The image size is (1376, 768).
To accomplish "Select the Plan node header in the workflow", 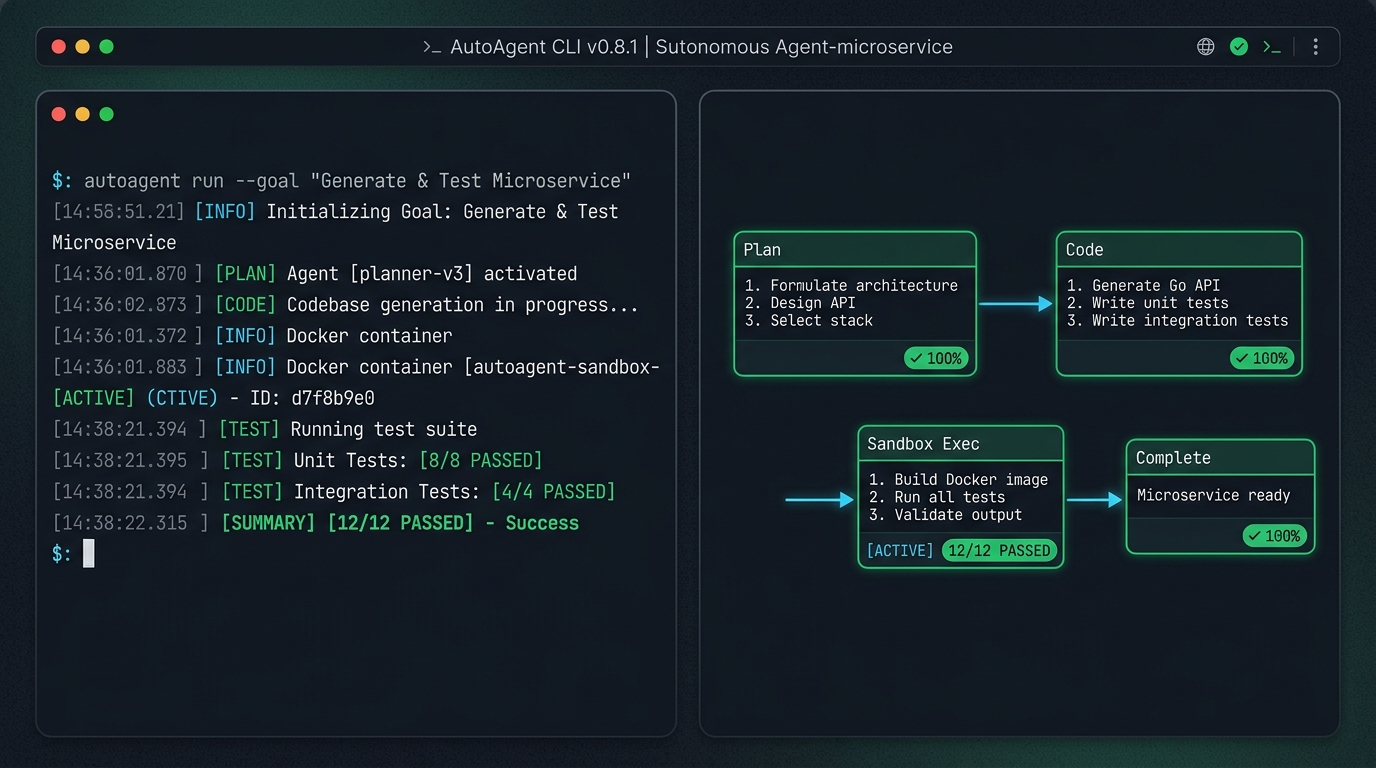I will pos(855,250).
